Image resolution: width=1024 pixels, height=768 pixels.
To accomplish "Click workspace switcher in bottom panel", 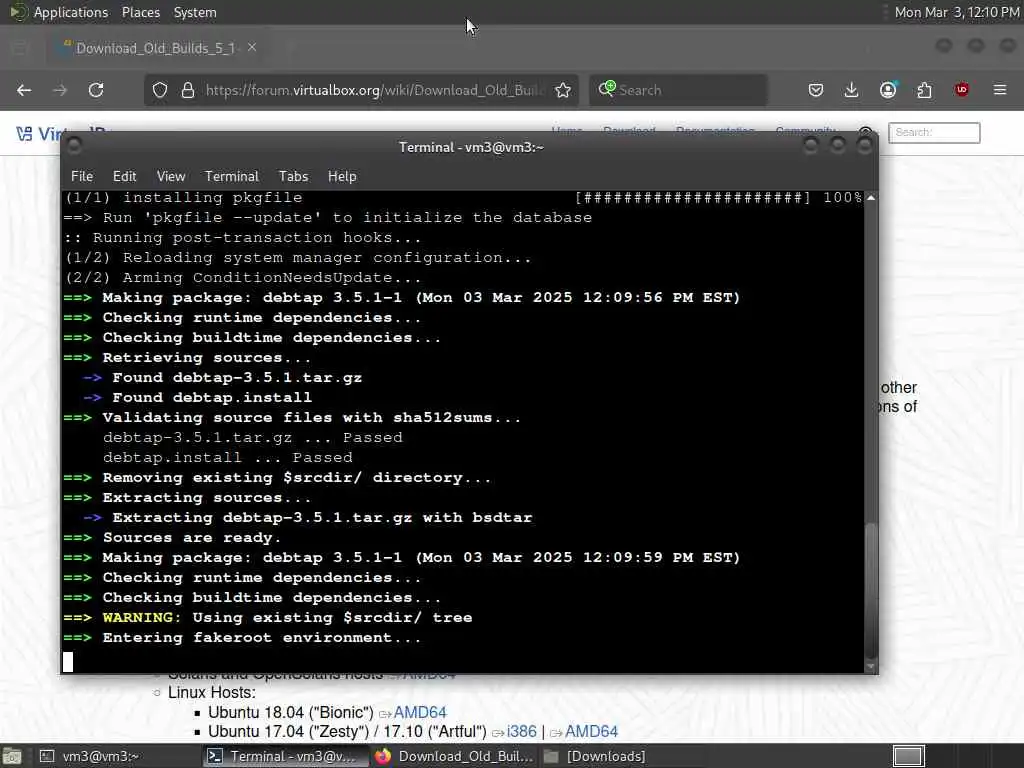I will pyautogui.click(x=908, y=756).
